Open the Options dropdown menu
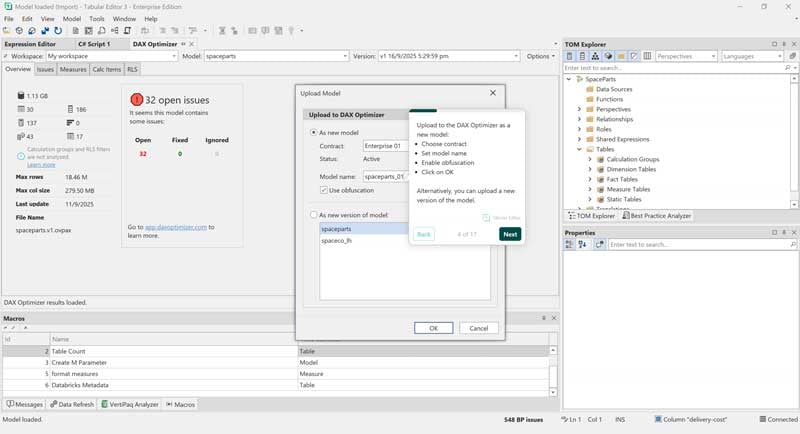Image resolution: width=800 pixels, height=434 pixels. 540,56
